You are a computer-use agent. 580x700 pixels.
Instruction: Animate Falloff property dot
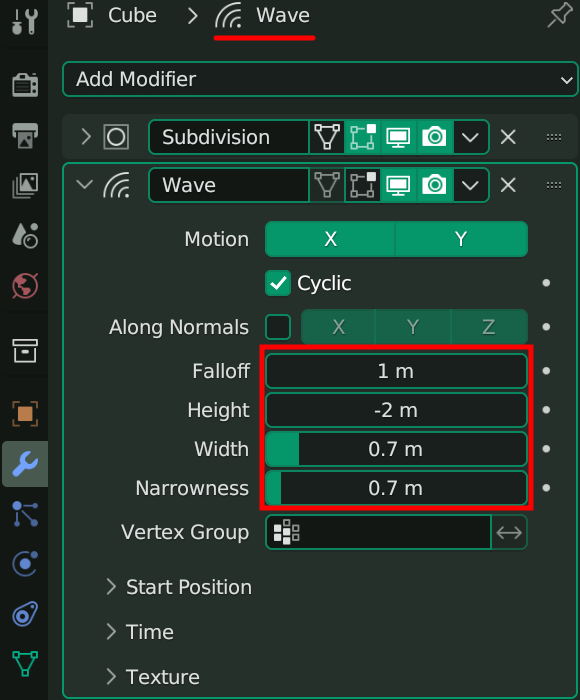pos(546,371)
